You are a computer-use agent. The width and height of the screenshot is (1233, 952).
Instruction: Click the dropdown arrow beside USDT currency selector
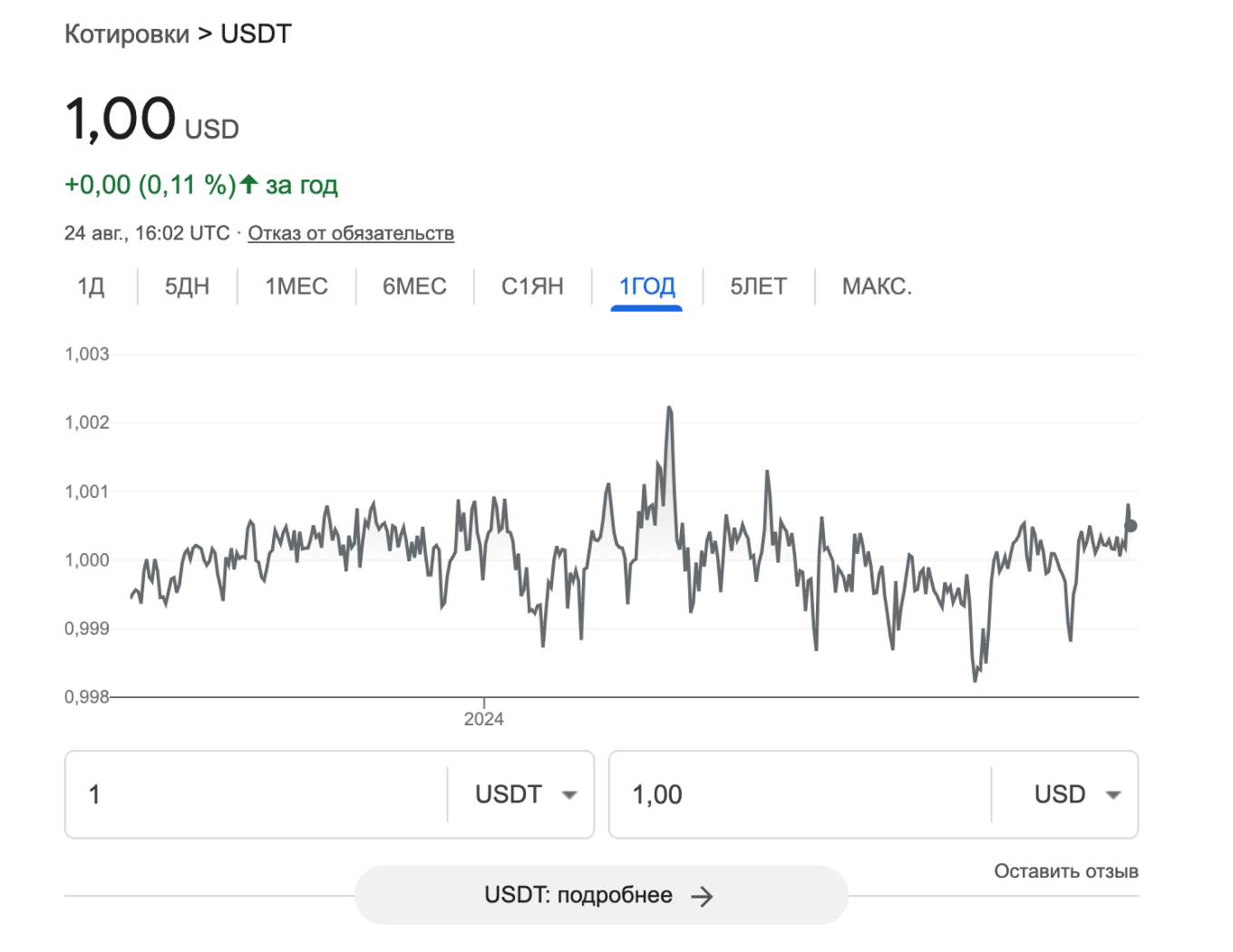tap(570, 794)
